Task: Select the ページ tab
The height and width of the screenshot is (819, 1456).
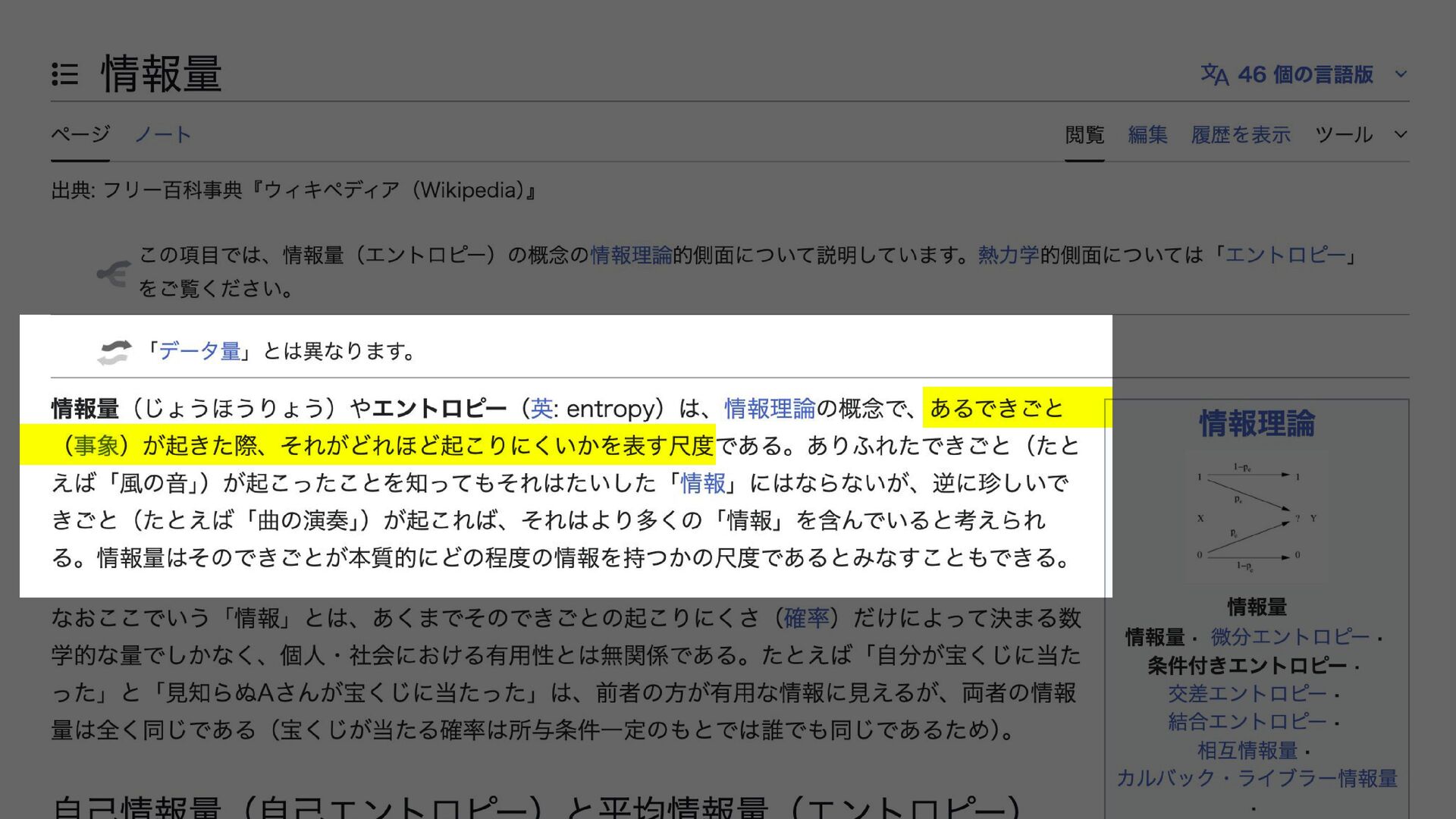Action: click(x=80, y=135)
